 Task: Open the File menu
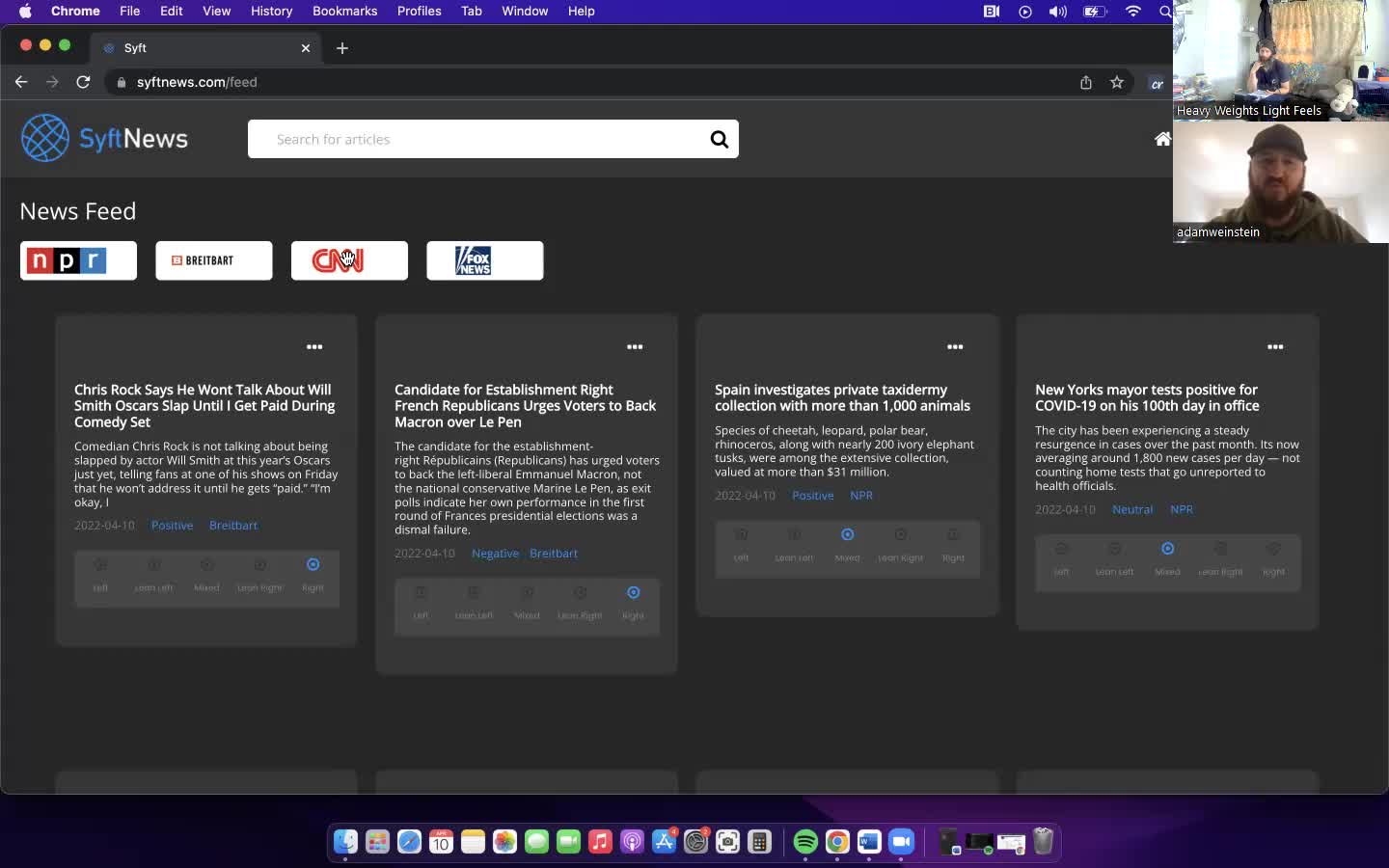(129, 12)
